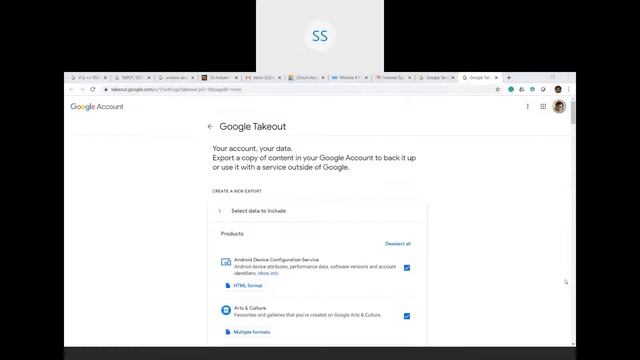The width and height of the screenshot is (640, 360).
Task: Open the page's three-dot options menu
Action: click(527, 107)
